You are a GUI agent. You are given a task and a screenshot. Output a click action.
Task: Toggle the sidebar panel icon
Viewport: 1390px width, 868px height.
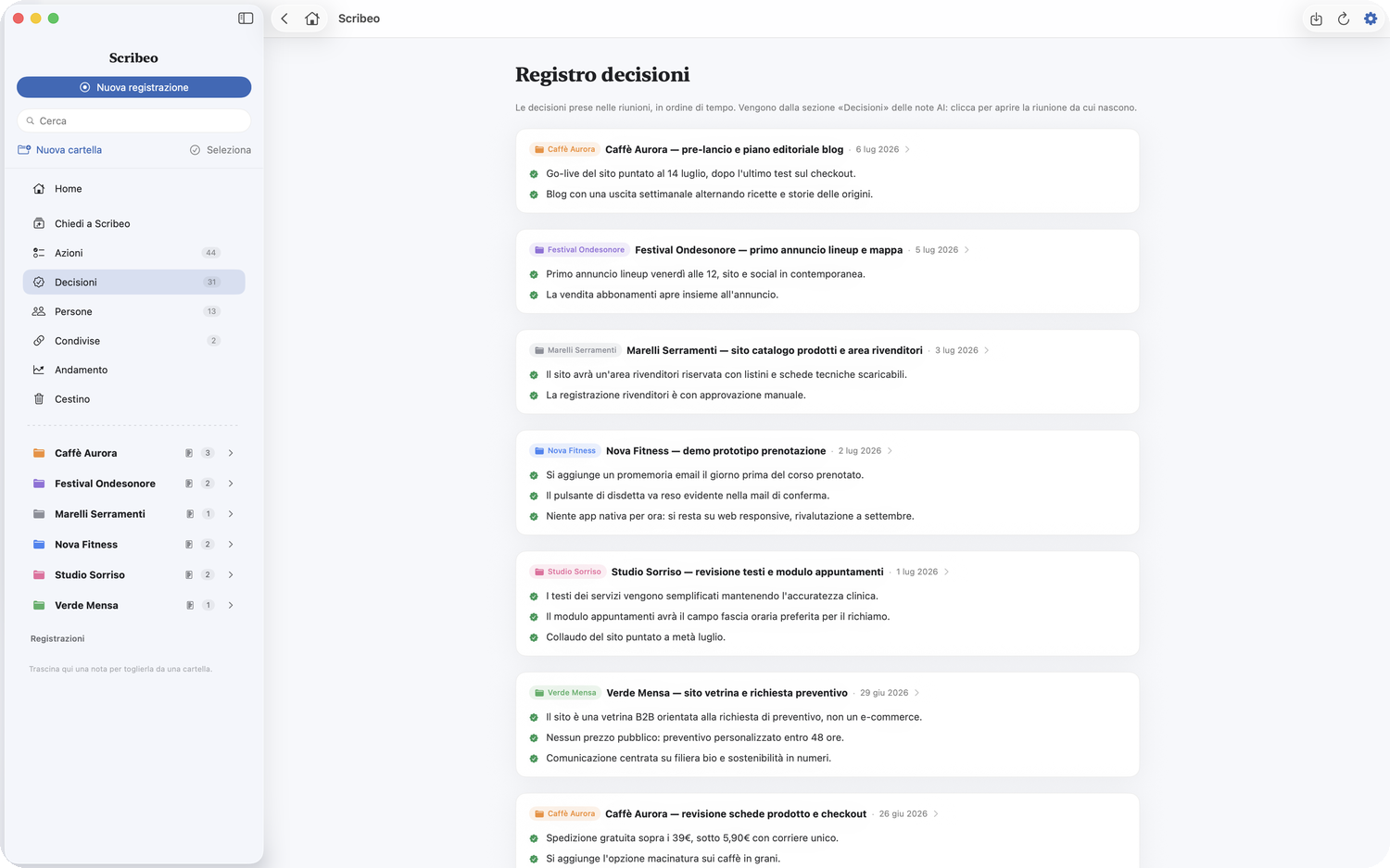pyautogui.click(x=246, y=19)
